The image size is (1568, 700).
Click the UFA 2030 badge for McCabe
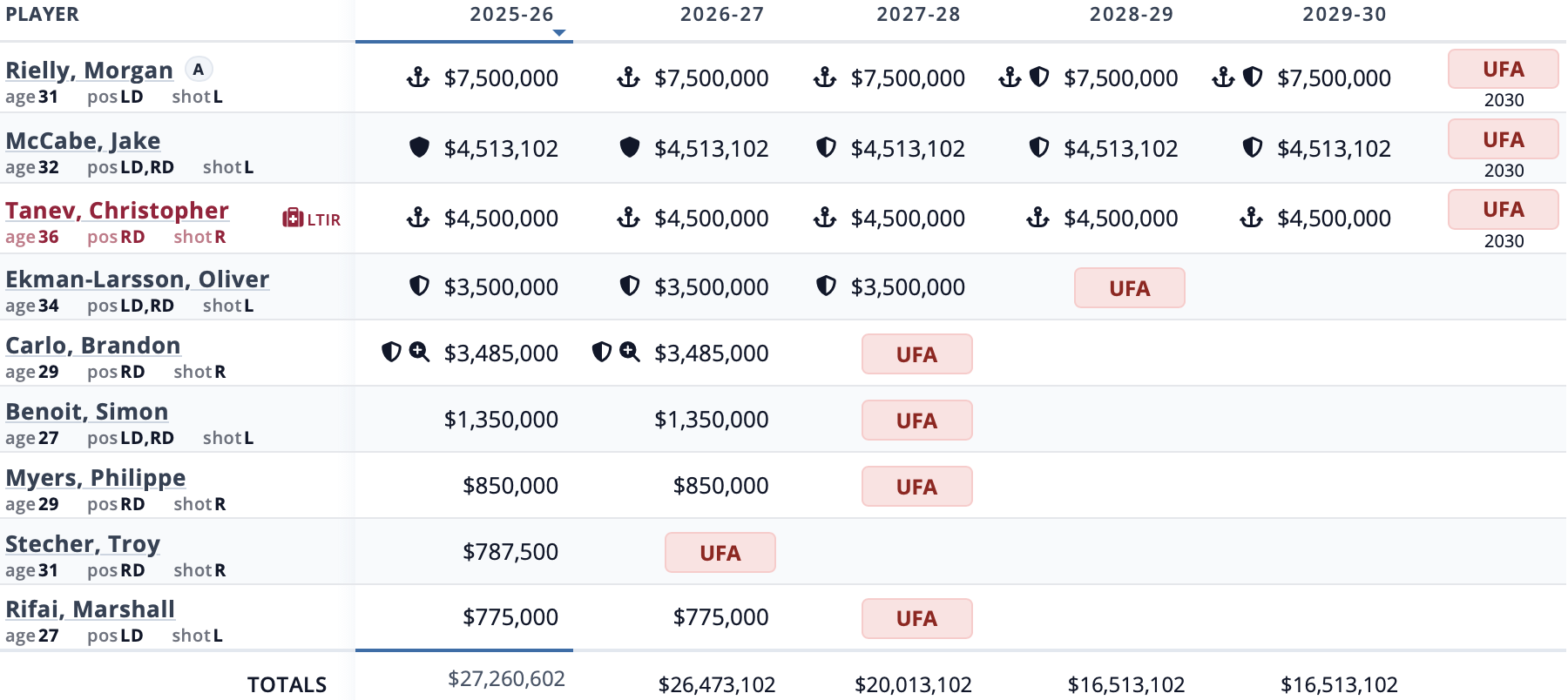pyautogui.click(x=1503, y=140)
